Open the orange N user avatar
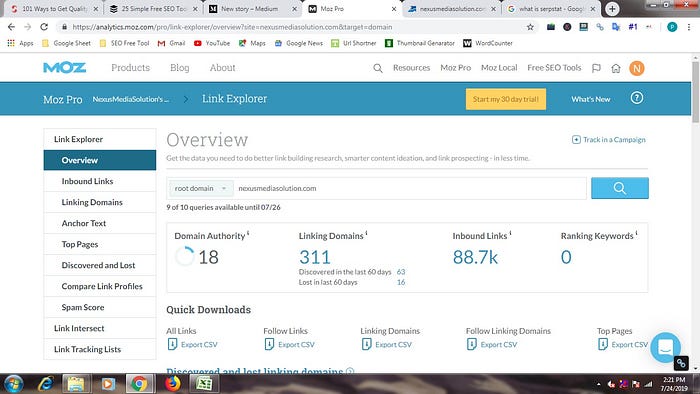700x394 pixels. tap(637, 68)
